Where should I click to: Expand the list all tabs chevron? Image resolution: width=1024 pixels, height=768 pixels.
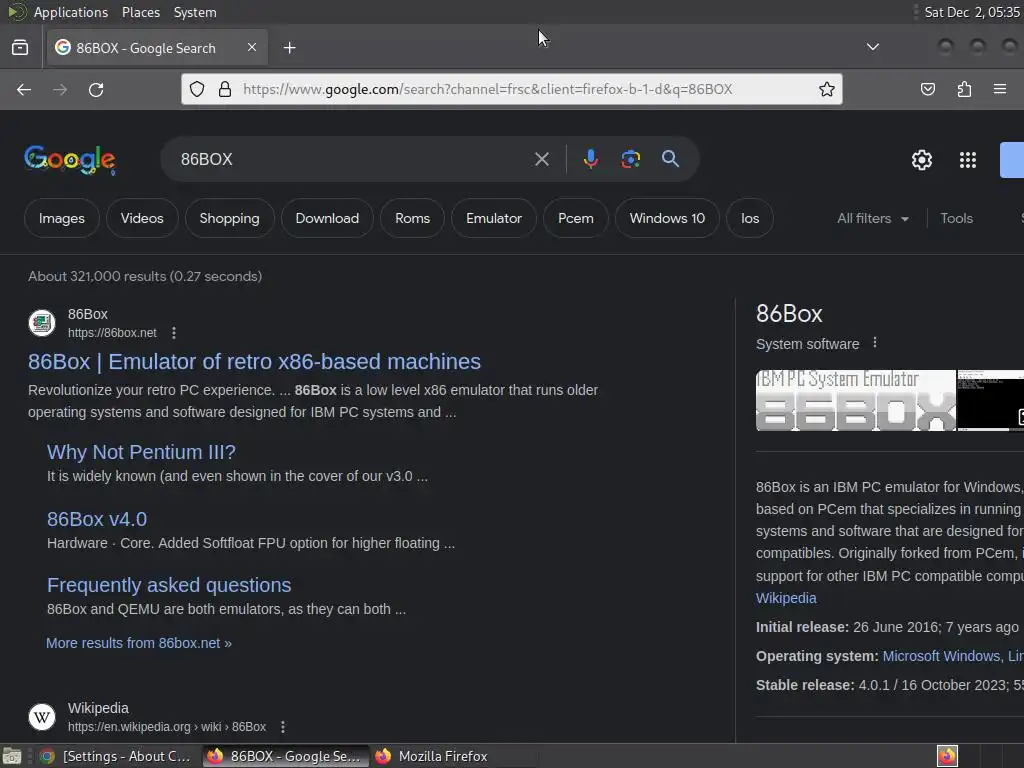[872, 47]
